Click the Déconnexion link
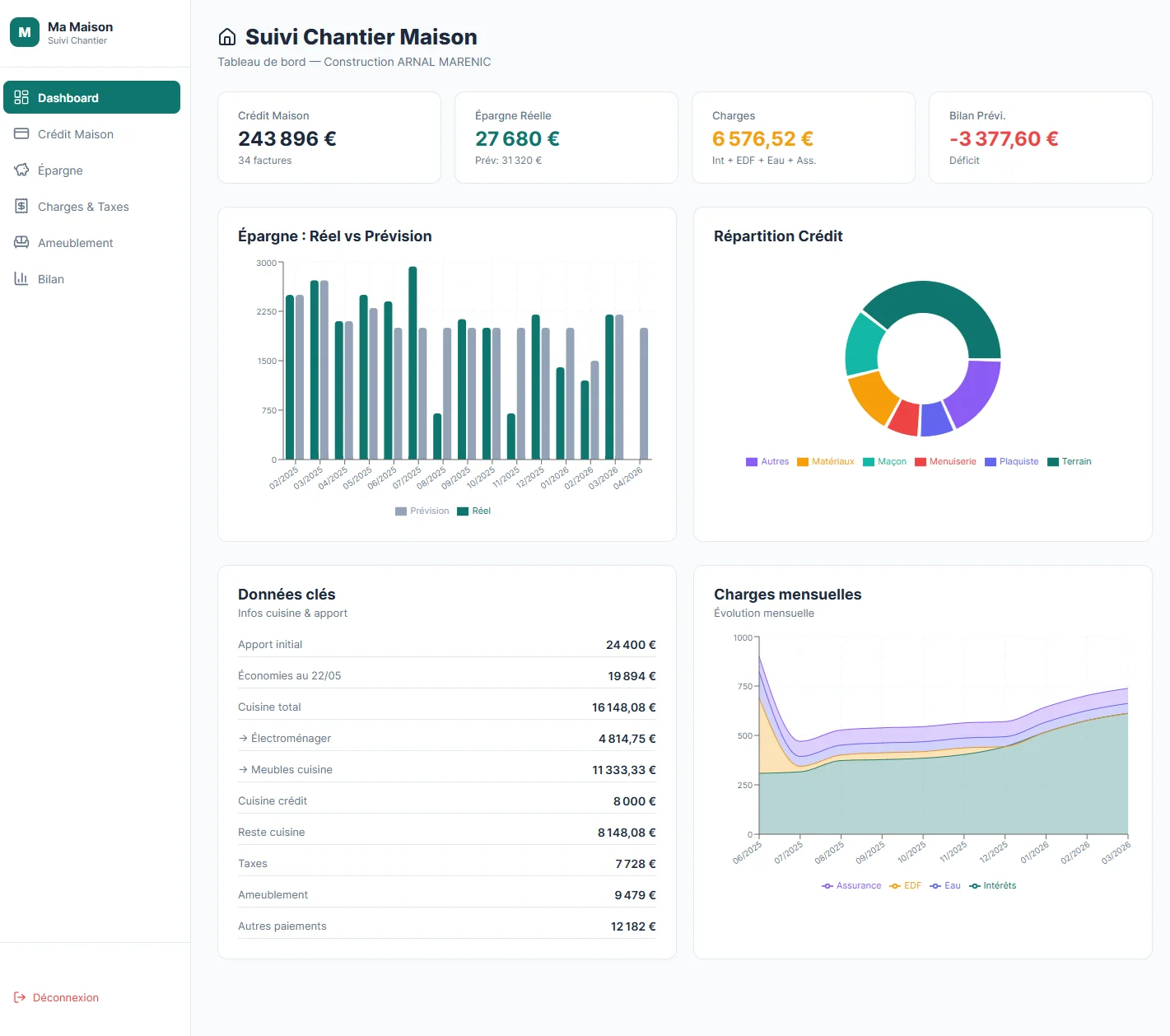This screenshot has height=1036, width=1170. tap(65, 997)
